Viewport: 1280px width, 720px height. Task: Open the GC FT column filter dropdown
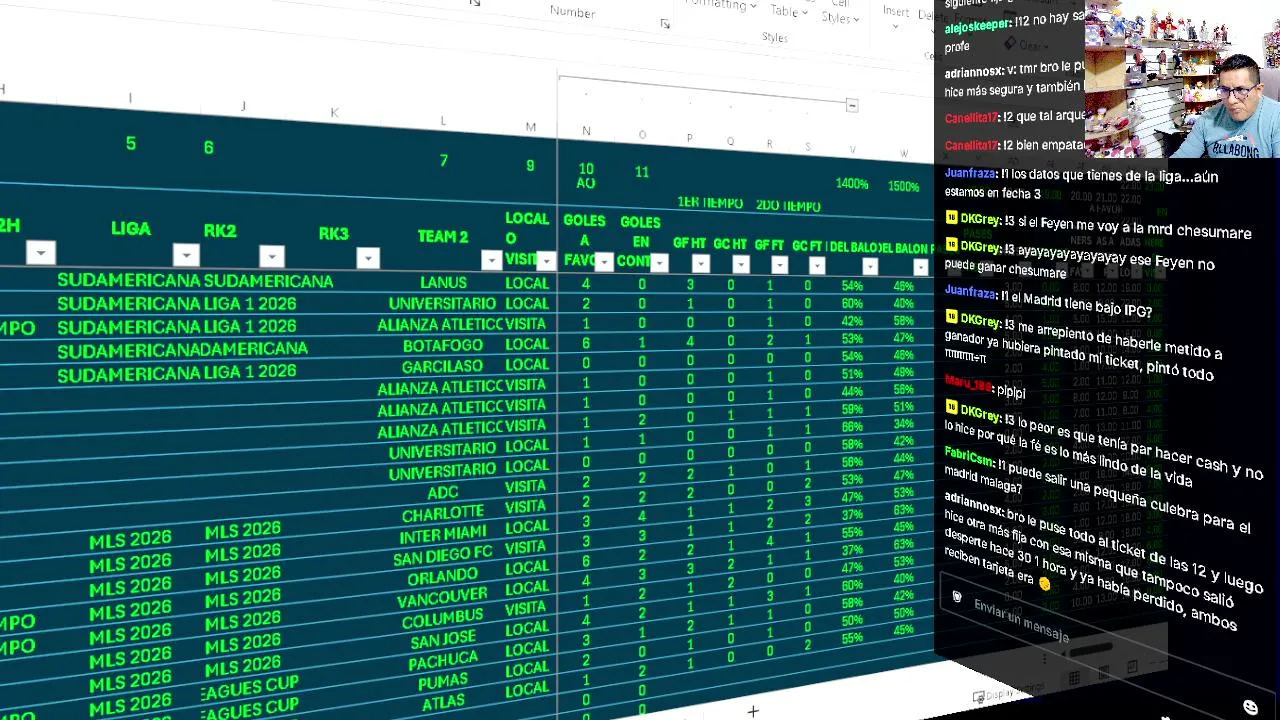(x=817, y=265)
